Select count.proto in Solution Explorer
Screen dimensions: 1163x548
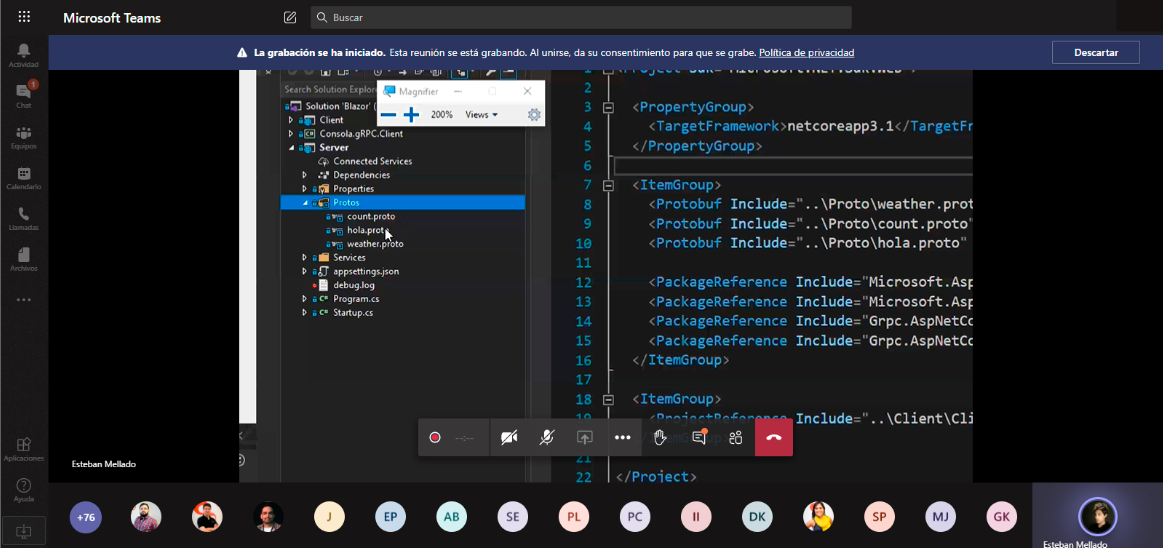click(371, 217)
